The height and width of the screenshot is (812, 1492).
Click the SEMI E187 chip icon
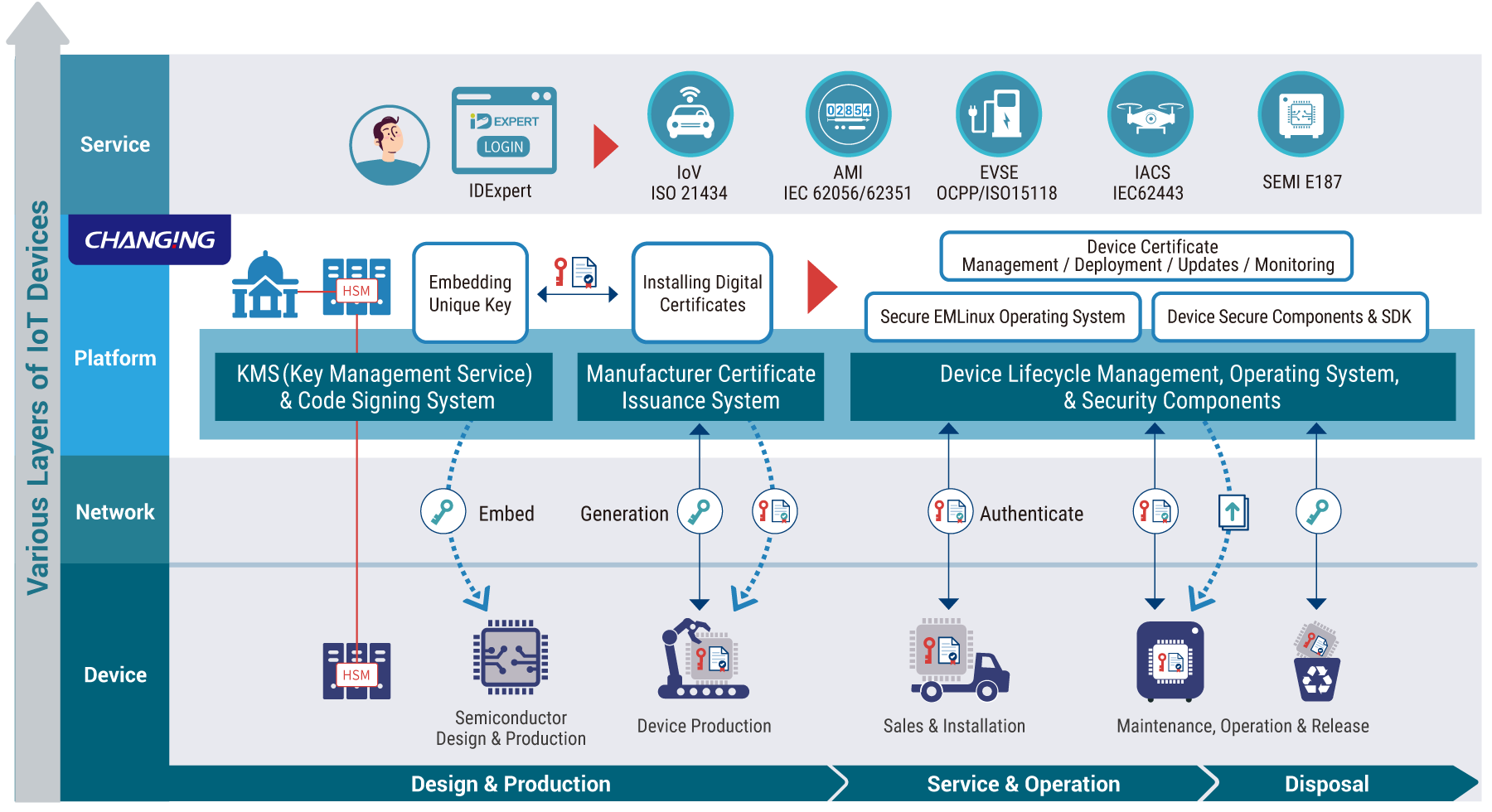1301,114
